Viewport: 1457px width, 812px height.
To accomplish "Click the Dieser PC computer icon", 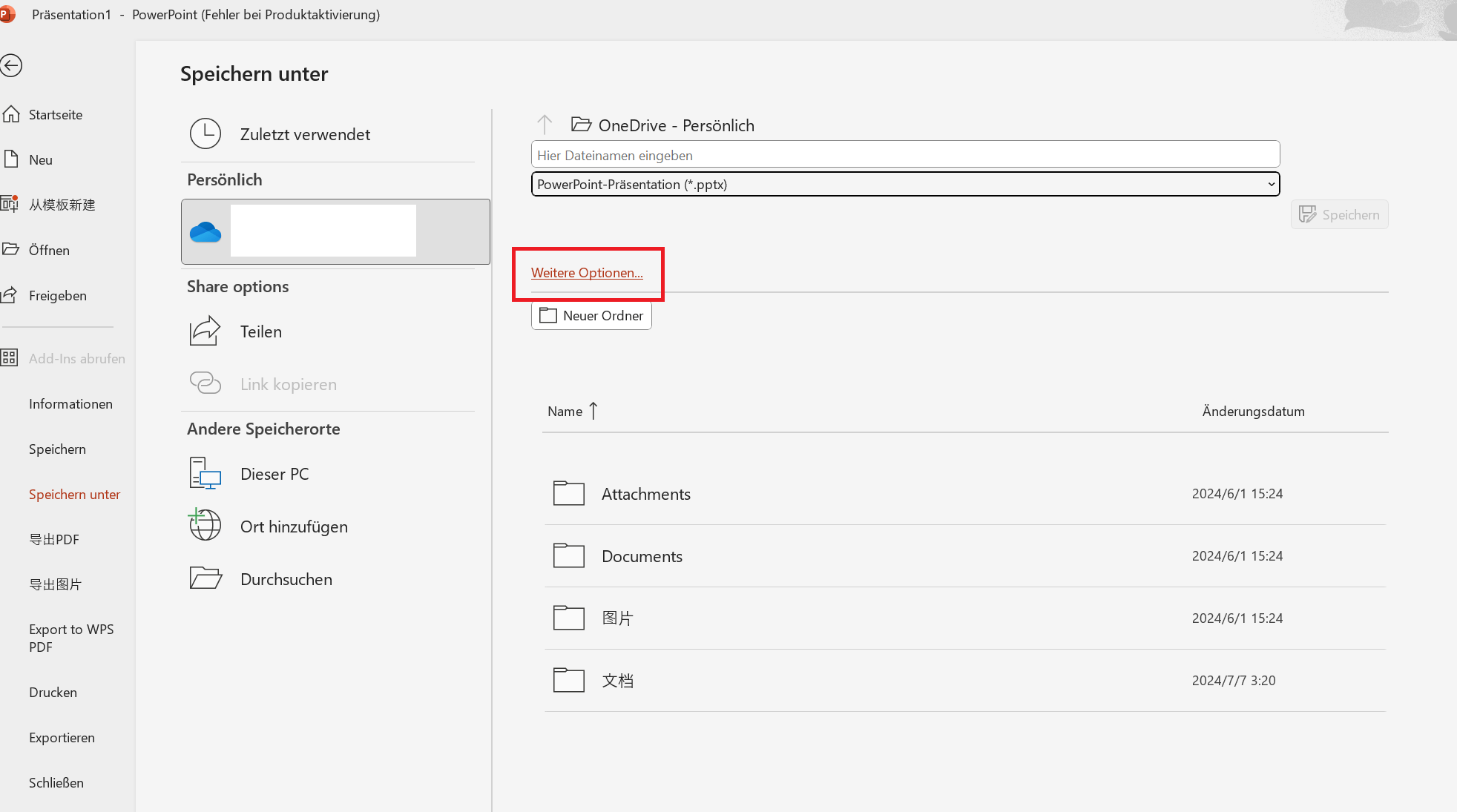I will pos(205,474).
